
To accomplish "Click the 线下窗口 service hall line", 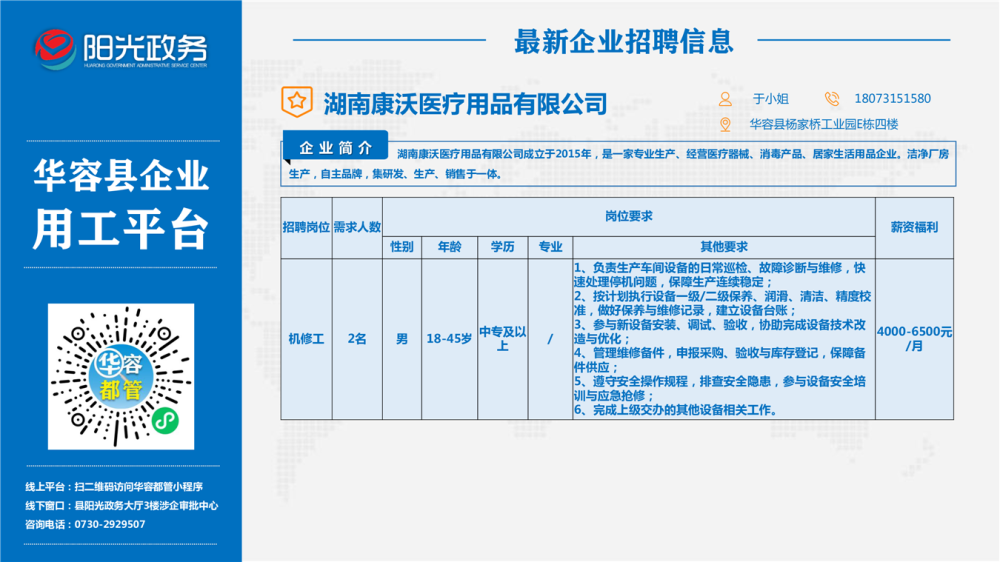I will point(122,506).
